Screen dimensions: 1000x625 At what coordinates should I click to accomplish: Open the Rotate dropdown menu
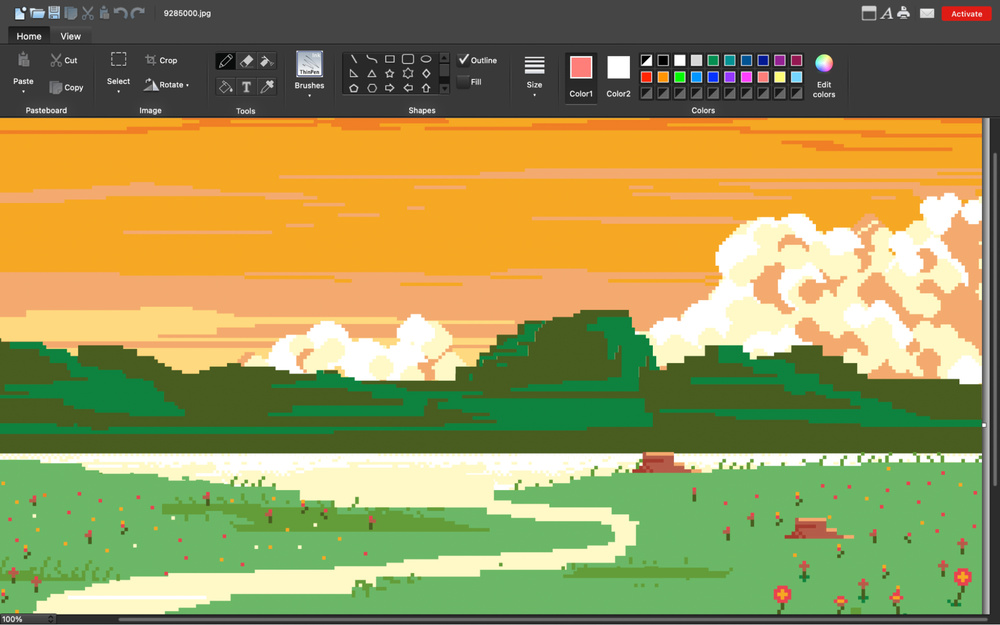(x=168, y=84)
